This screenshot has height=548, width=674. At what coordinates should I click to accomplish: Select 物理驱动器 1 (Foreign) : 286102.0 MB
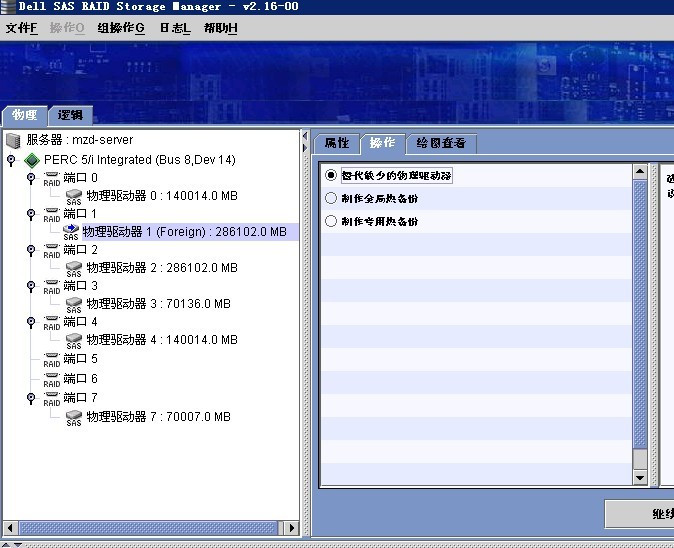click(184, 232)
